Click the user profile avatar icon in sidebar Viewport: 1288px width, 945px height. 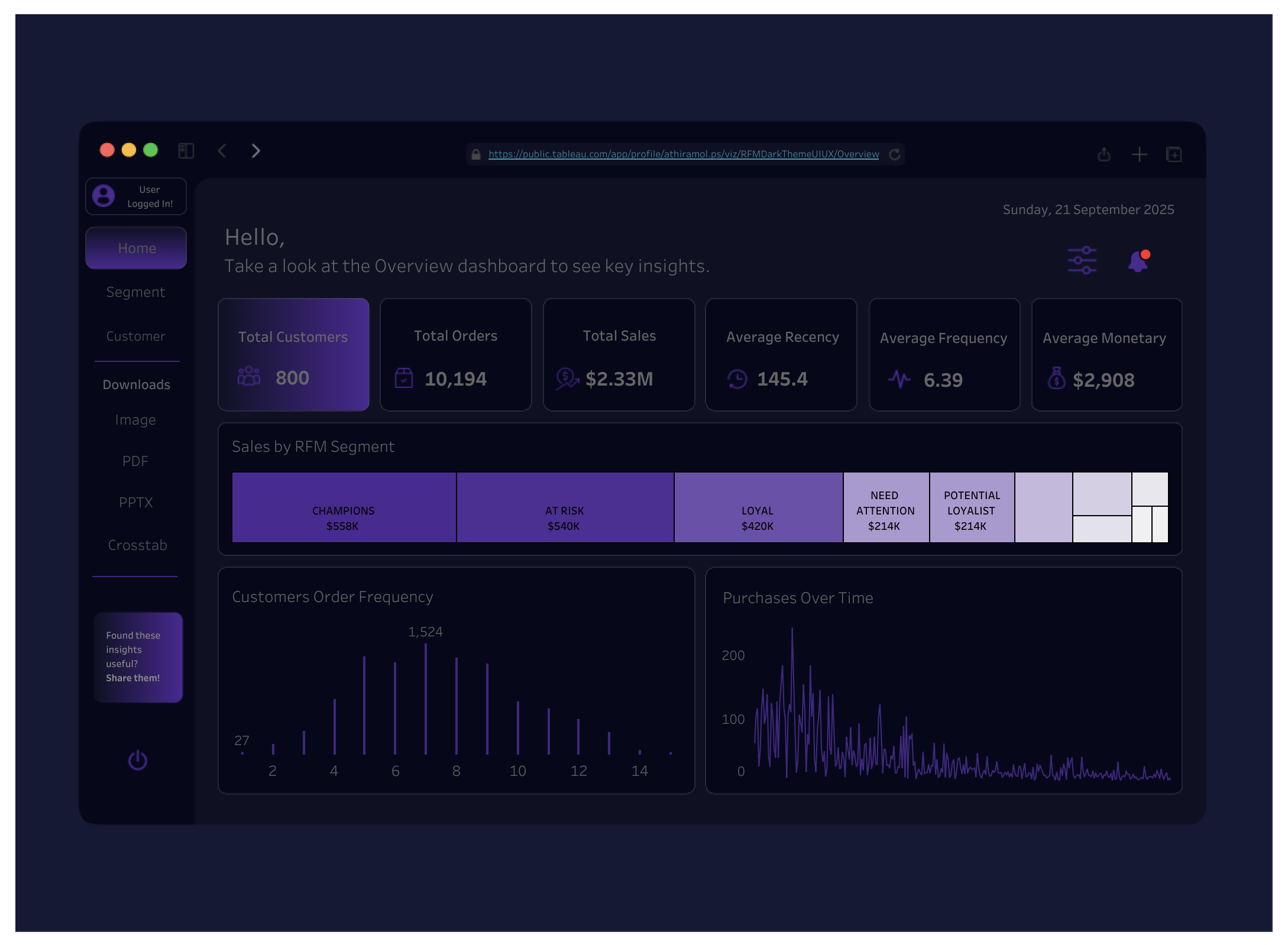coord(103,195)
